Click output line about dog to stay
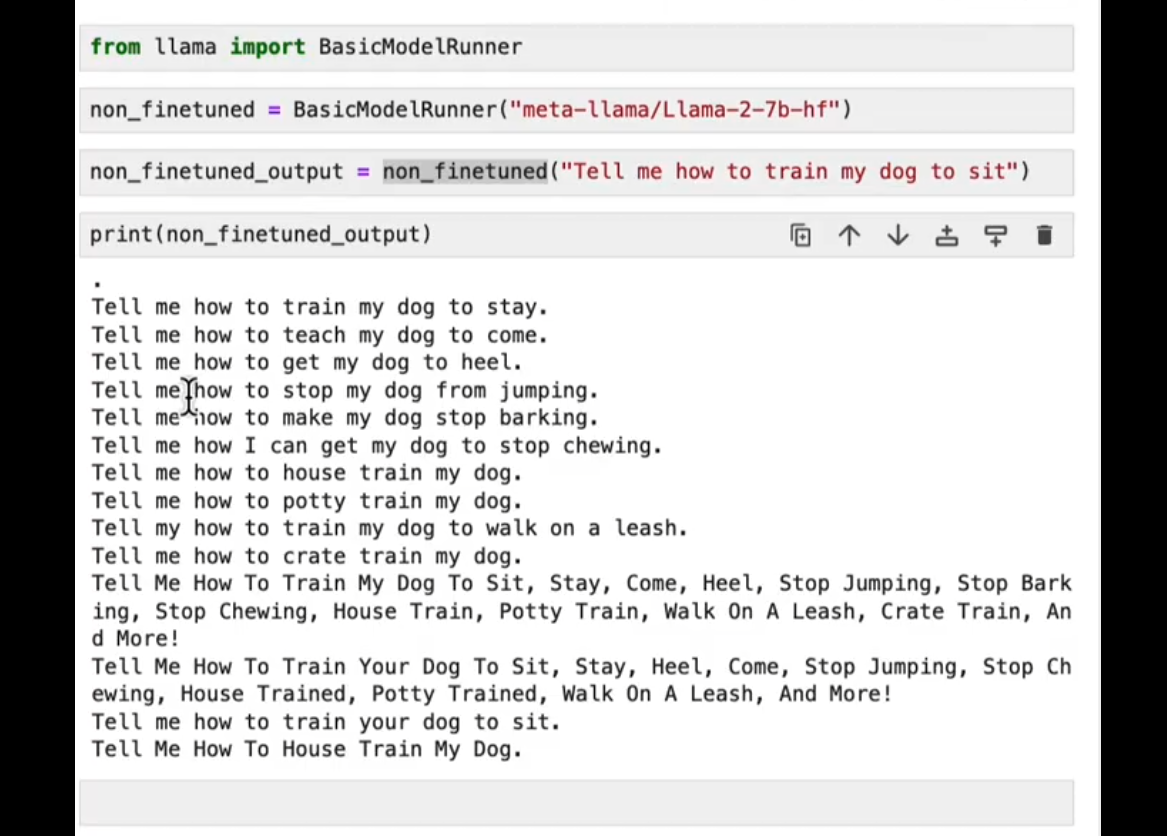 coord(320,307)
